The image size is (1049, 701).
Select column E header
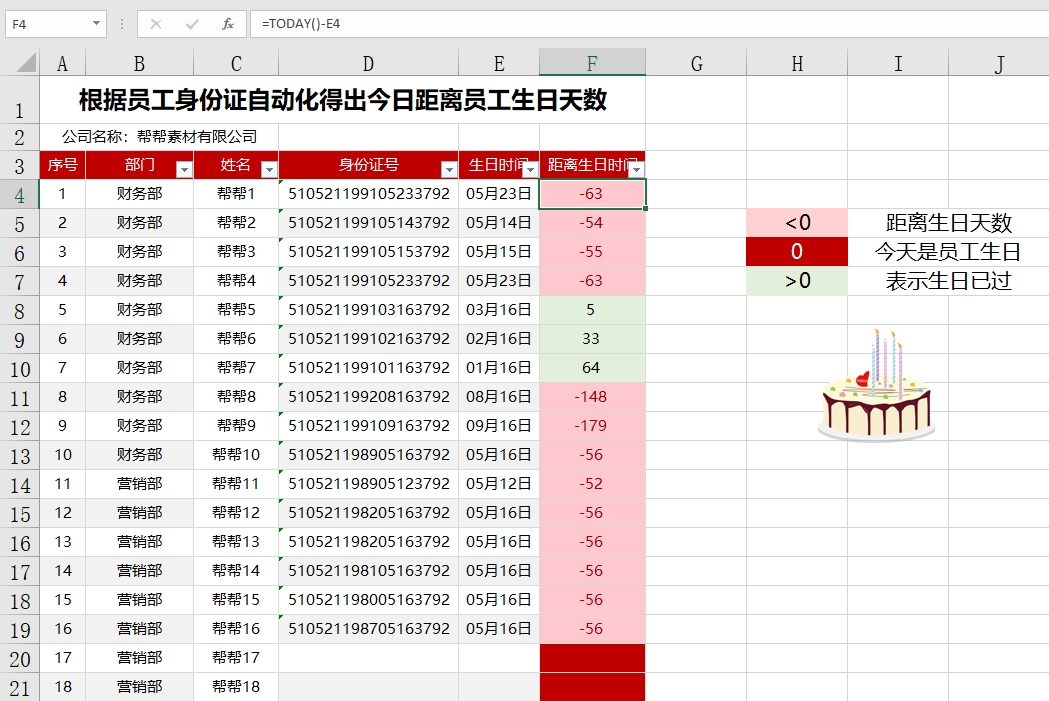coord(499,64)
